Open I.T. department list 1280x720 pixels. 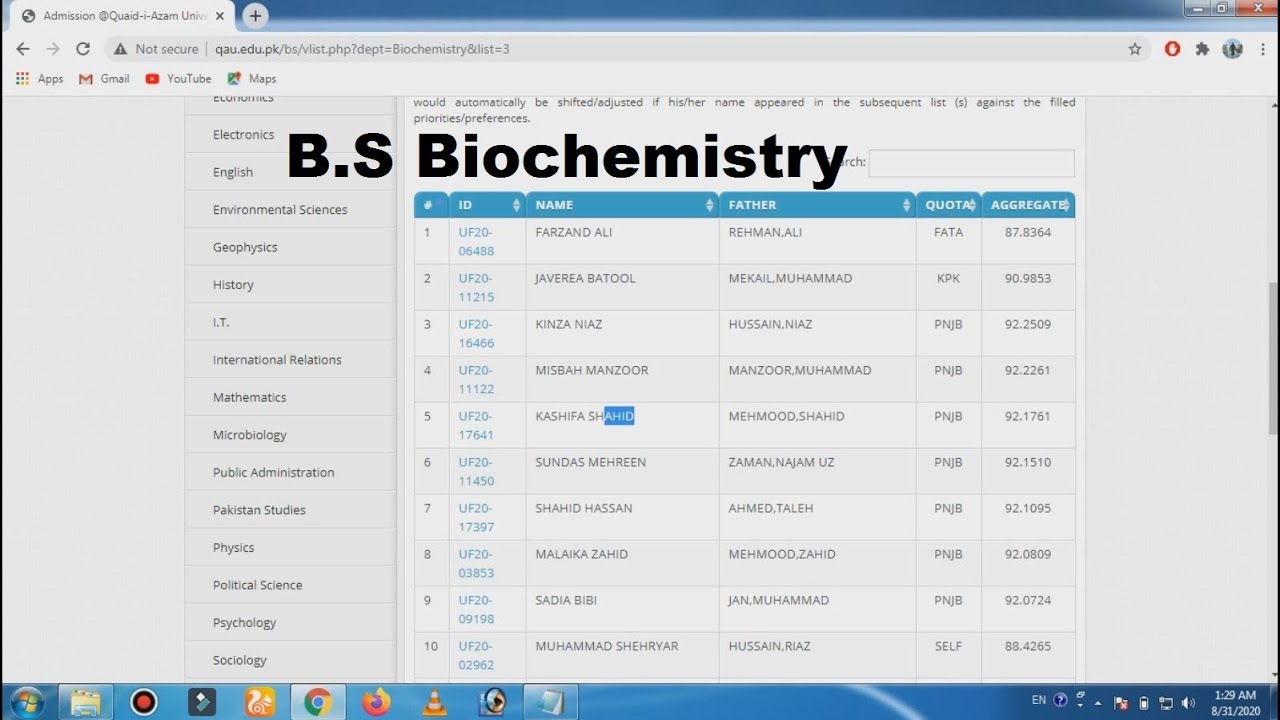pyautogui.click(x=221, y=322)
